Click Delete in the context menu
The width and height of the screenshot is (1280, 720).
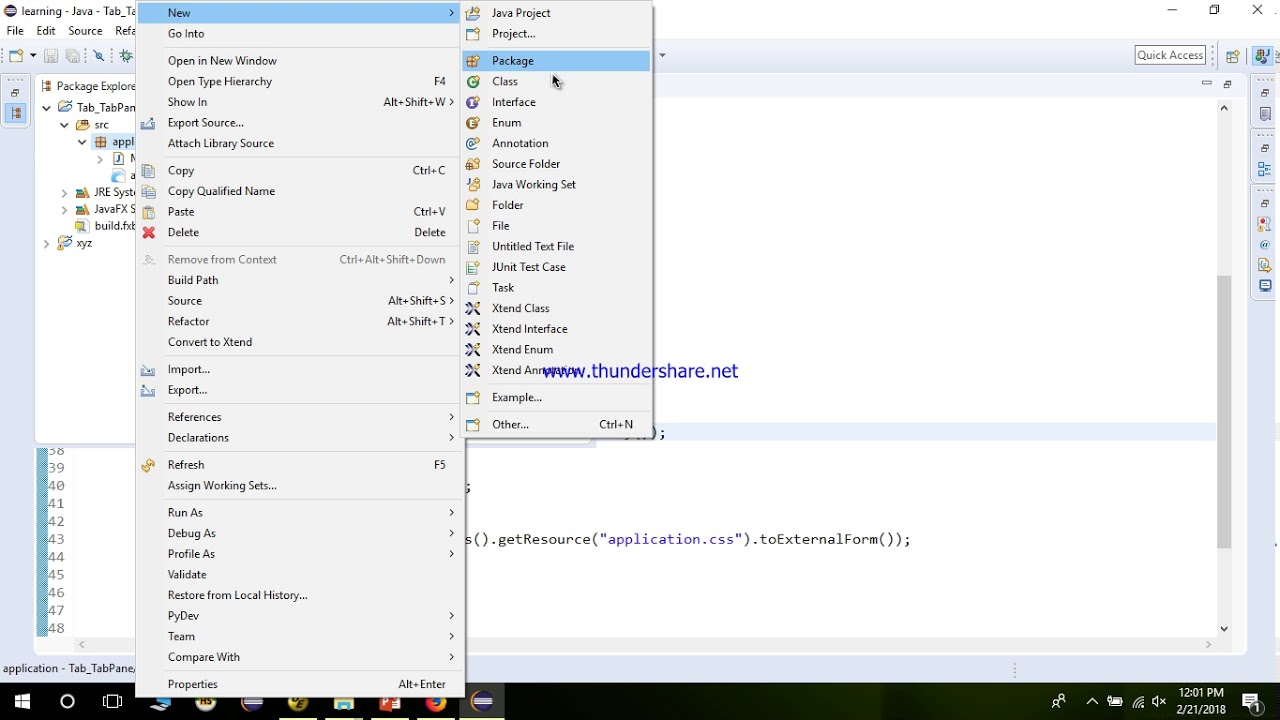point(299,233)
